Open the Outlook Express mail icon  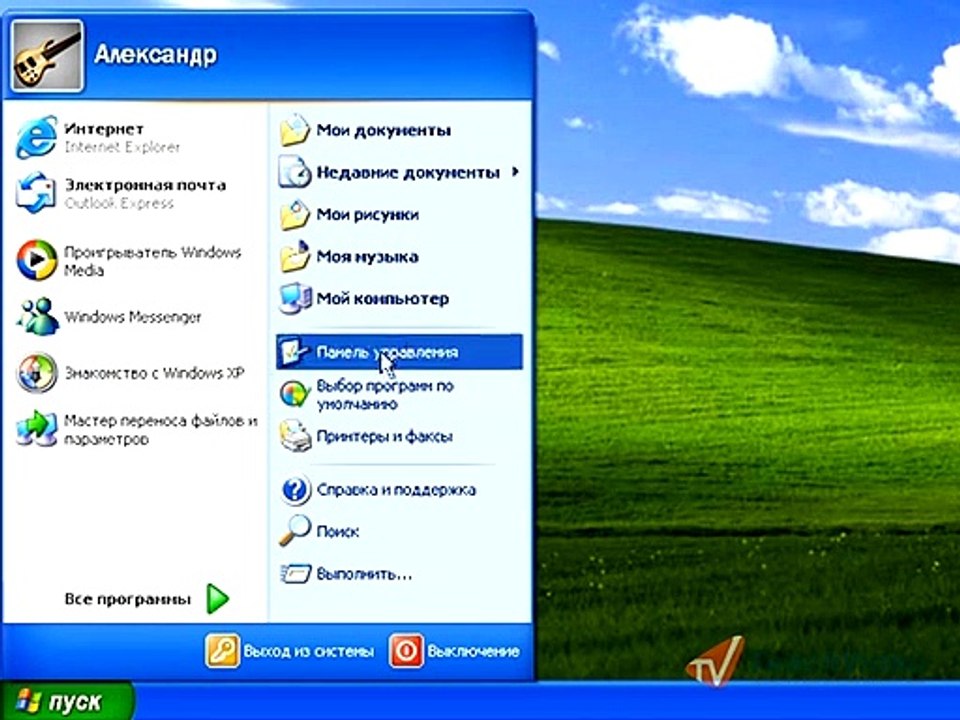click(36, 193)
